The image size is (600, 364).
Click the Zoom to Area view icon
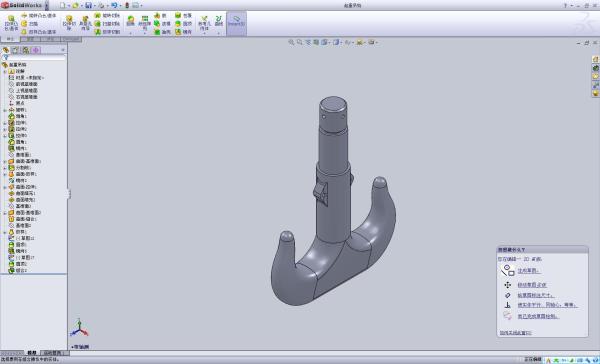[300, 42]
